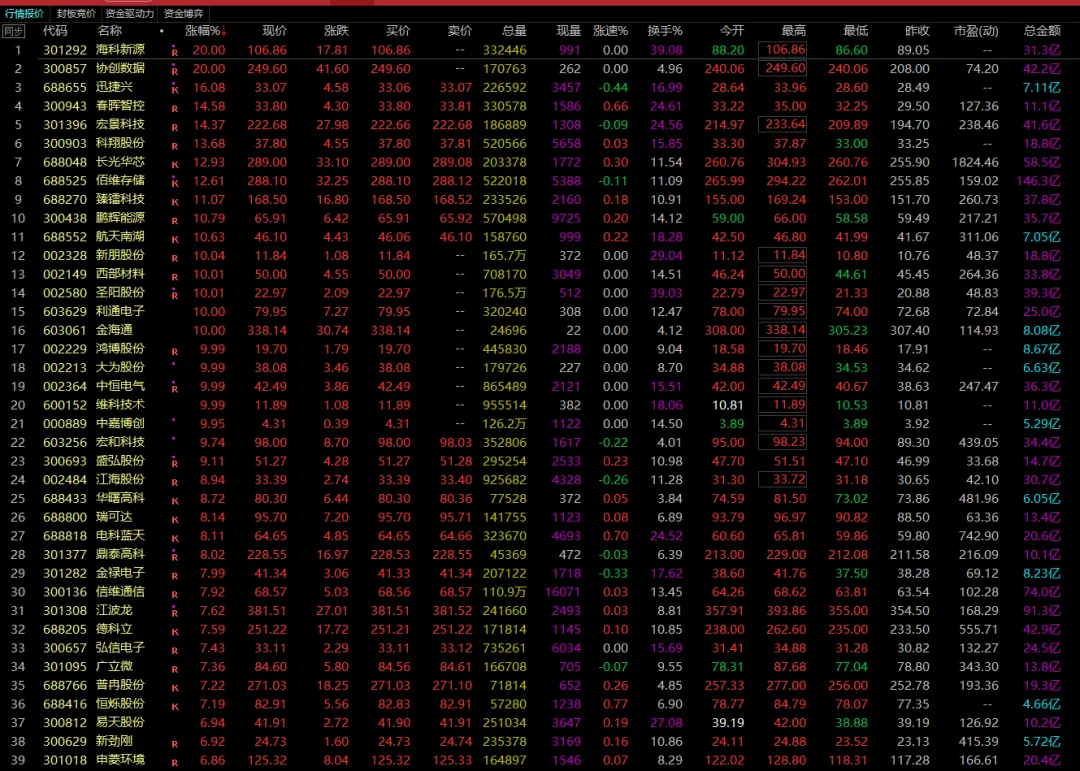Select stock name 中嘉博创
The image size is (1080, 771).
point(121,423)
